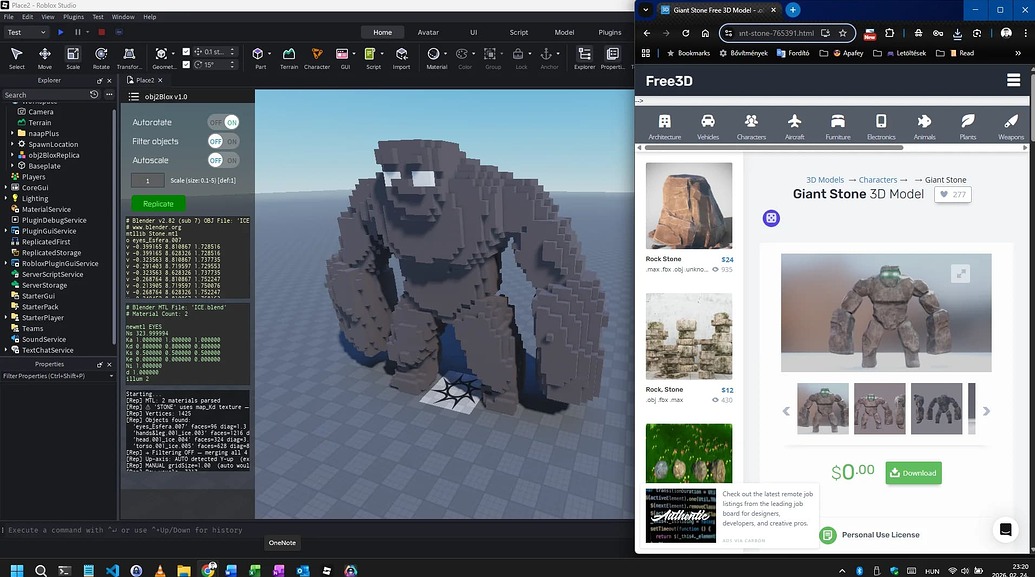Open the Window menu
The width and height of the screenshot is (1035, 577).
click(123, 17)
